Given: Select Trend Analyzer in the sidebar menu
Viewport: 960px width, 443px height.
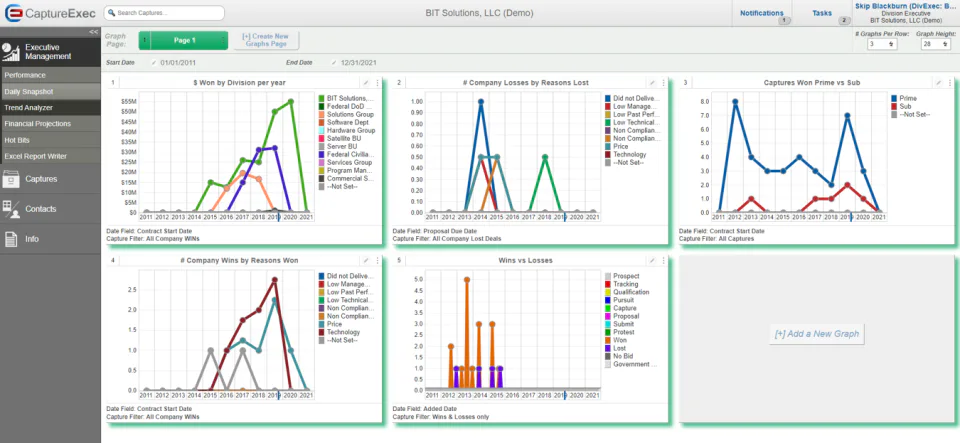Looking at the screenshot, I should pos(50,108).
